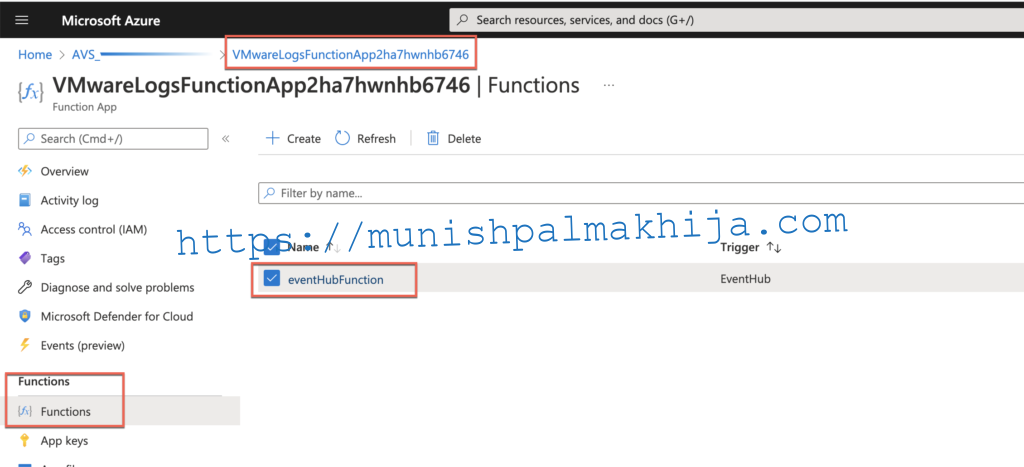Uncheck the eventHubFunction row checkbox

(272, 280)
